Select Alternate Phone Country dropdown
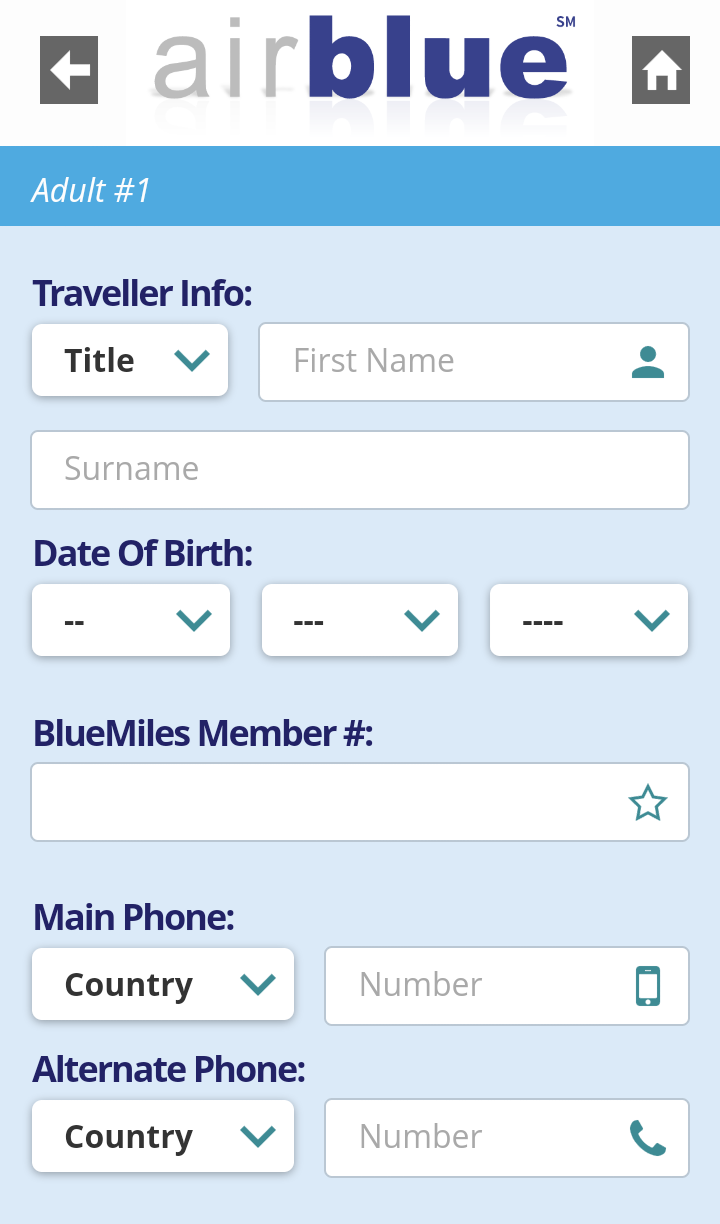 [x=163, y=1137]
